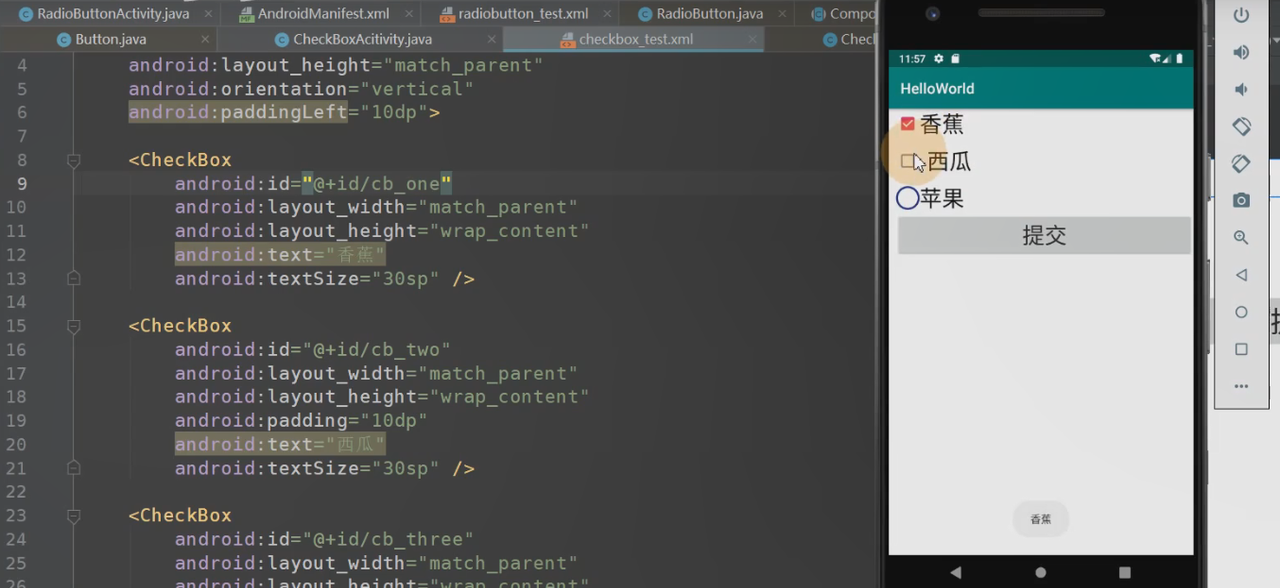Screen dimensions: 1280x588
Task: Click the emulator sidebar back triangle
Action: click(1241, 275)
